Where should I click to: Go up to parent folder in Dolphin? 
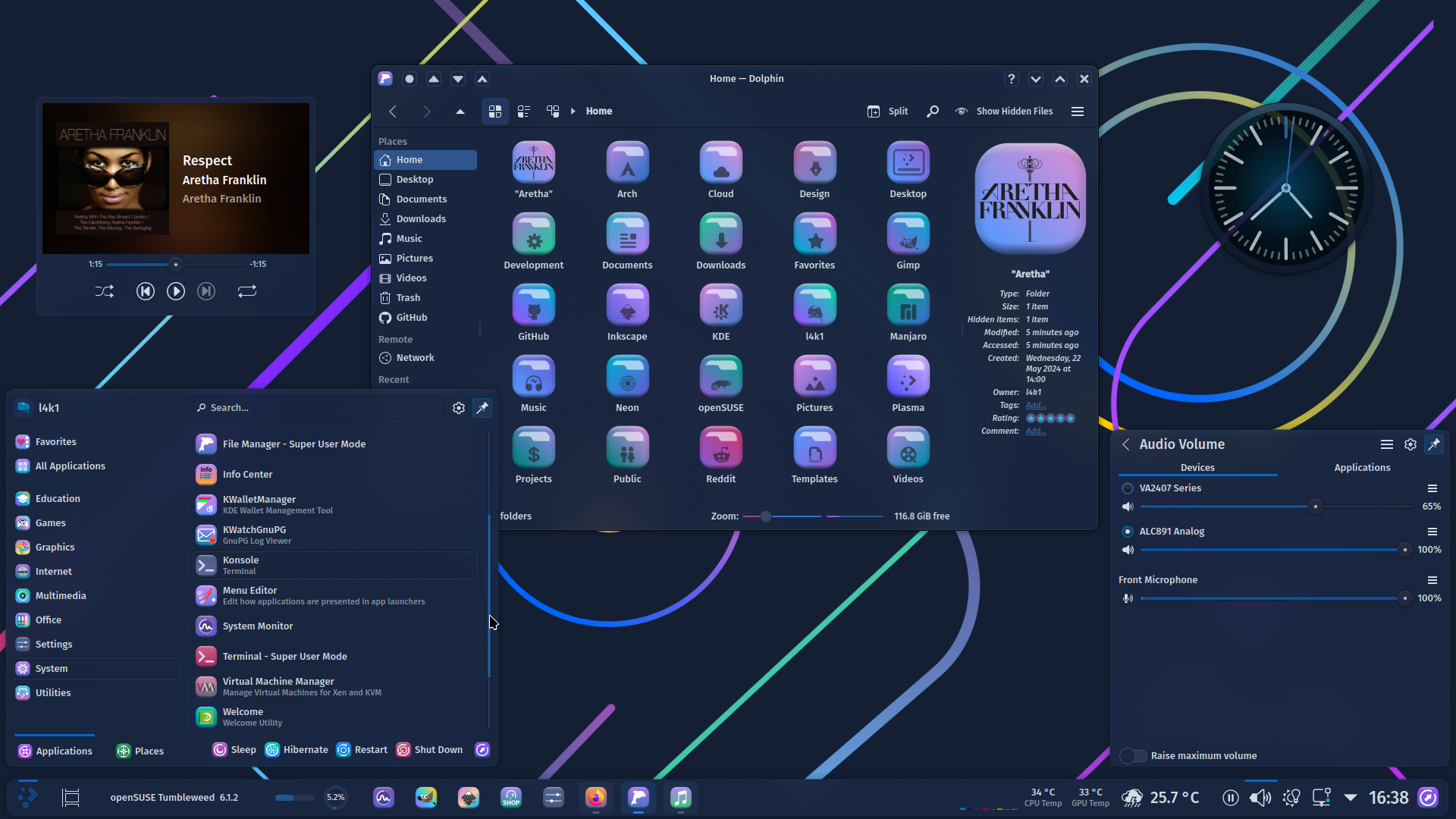coord(460,111)
